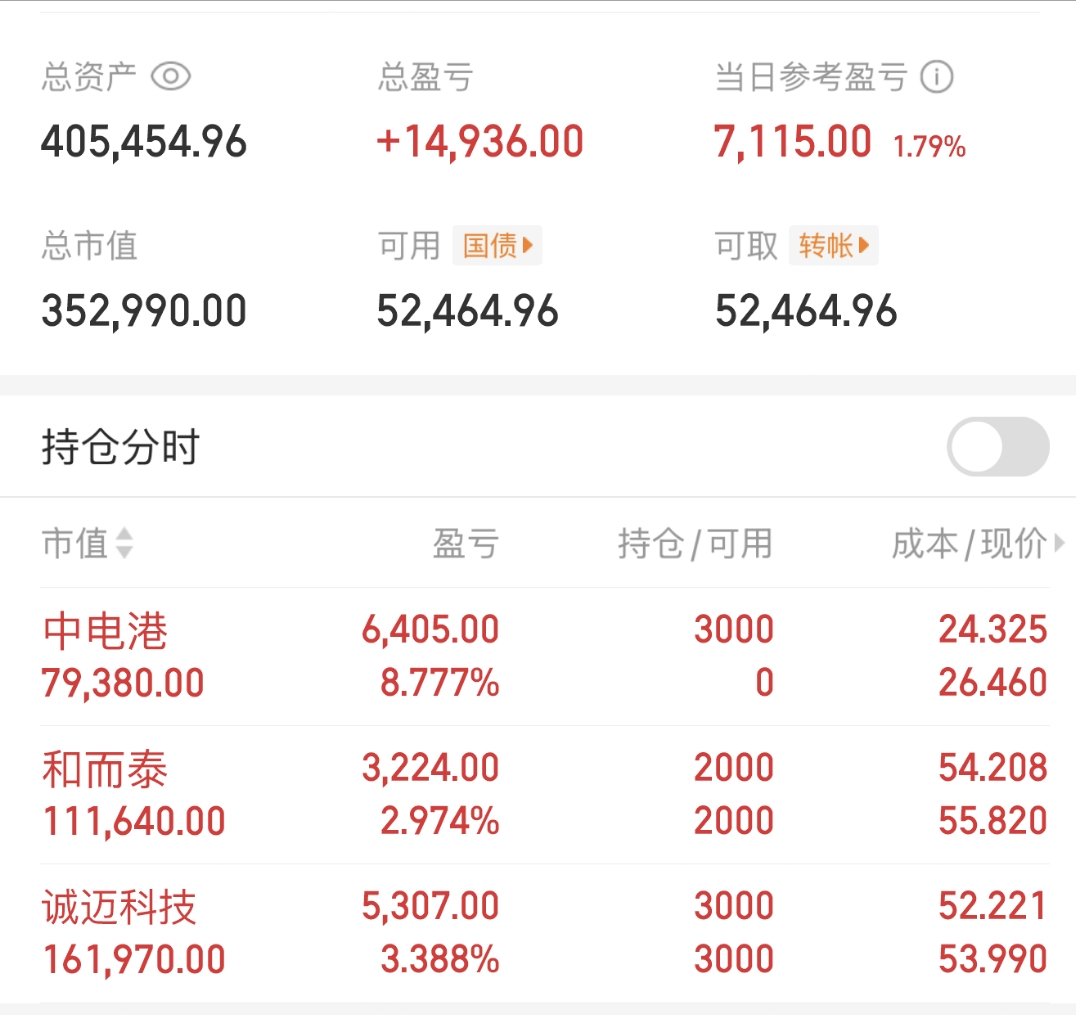The image size is (1076, 1015).
Task: Open the 和而泰 holding row
Action: (x=106, y=770)
